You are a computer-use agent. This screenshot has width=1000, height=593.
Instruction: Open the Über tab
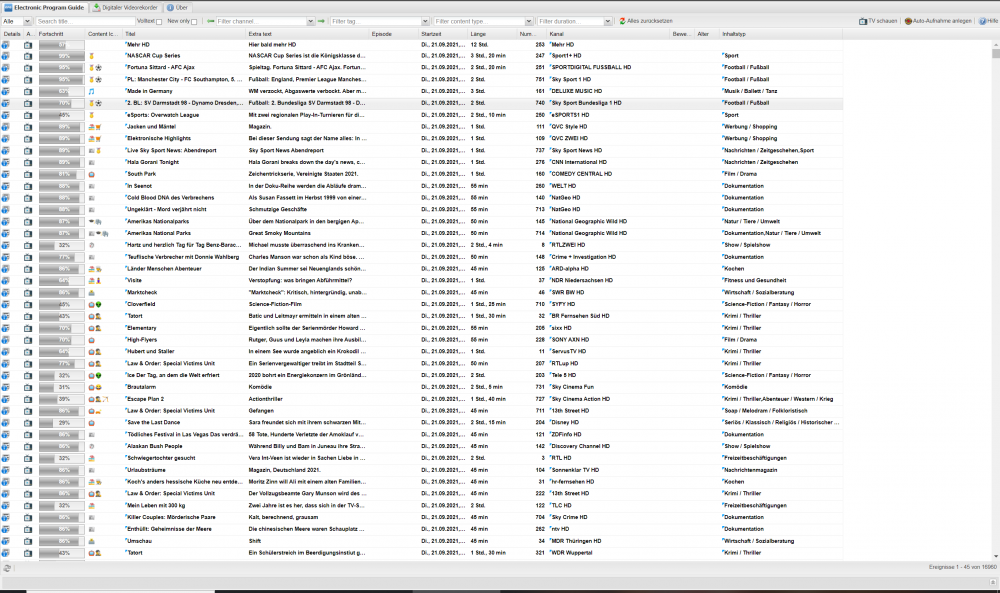coord(177,8)
